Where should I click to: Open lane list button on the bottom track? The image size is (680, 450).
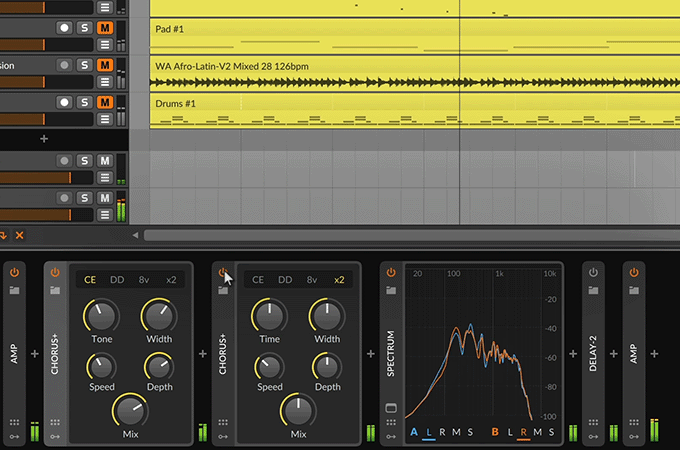coord(105,215)
